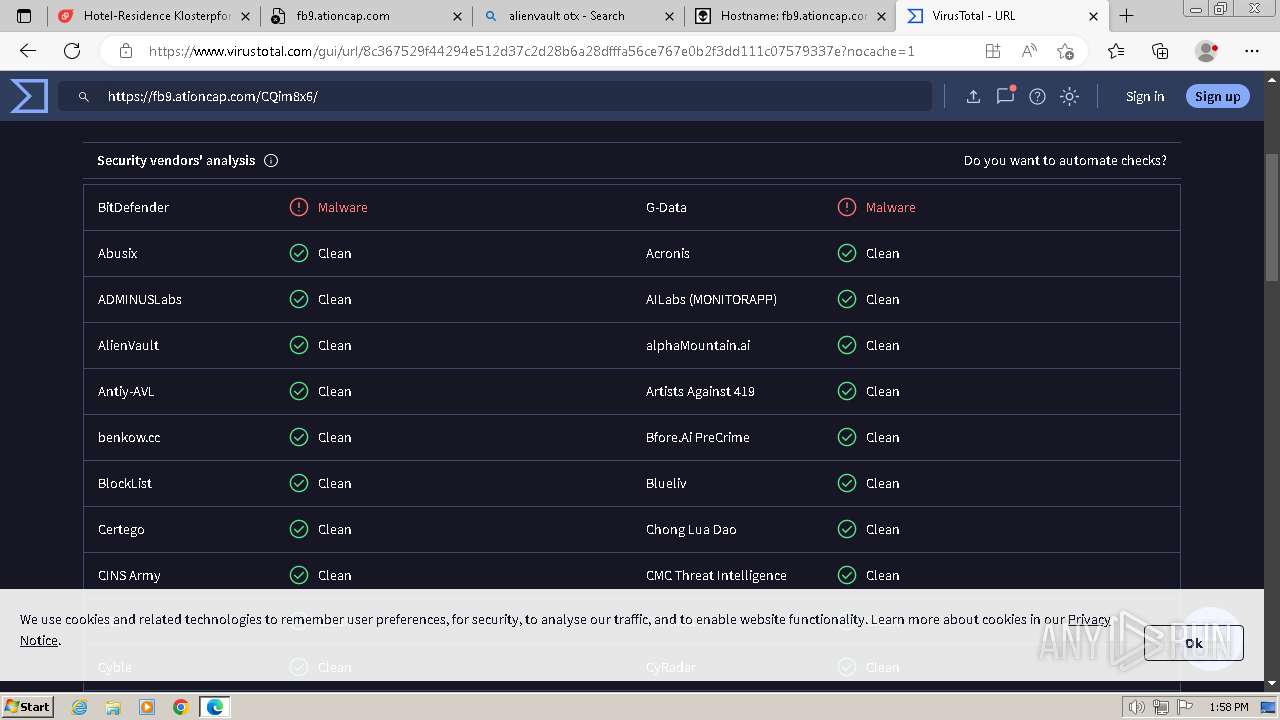The image size is (1280, 720).
Task: Close the Hotel-Residence Klosterpforte tab
Action: [x=245, y=16]
